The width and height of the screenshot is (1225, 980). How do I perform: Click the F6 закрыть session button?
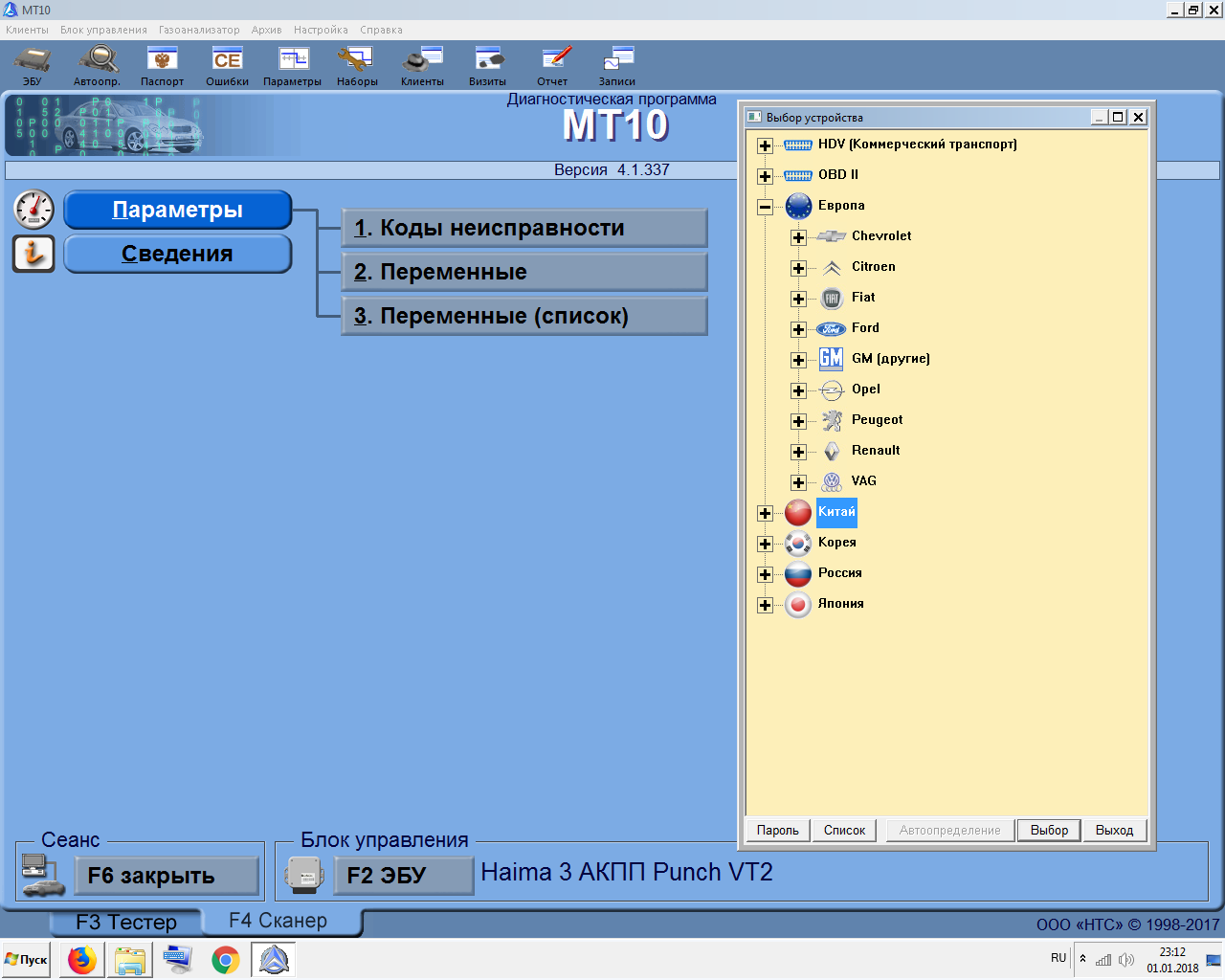[x=167, y=876]
